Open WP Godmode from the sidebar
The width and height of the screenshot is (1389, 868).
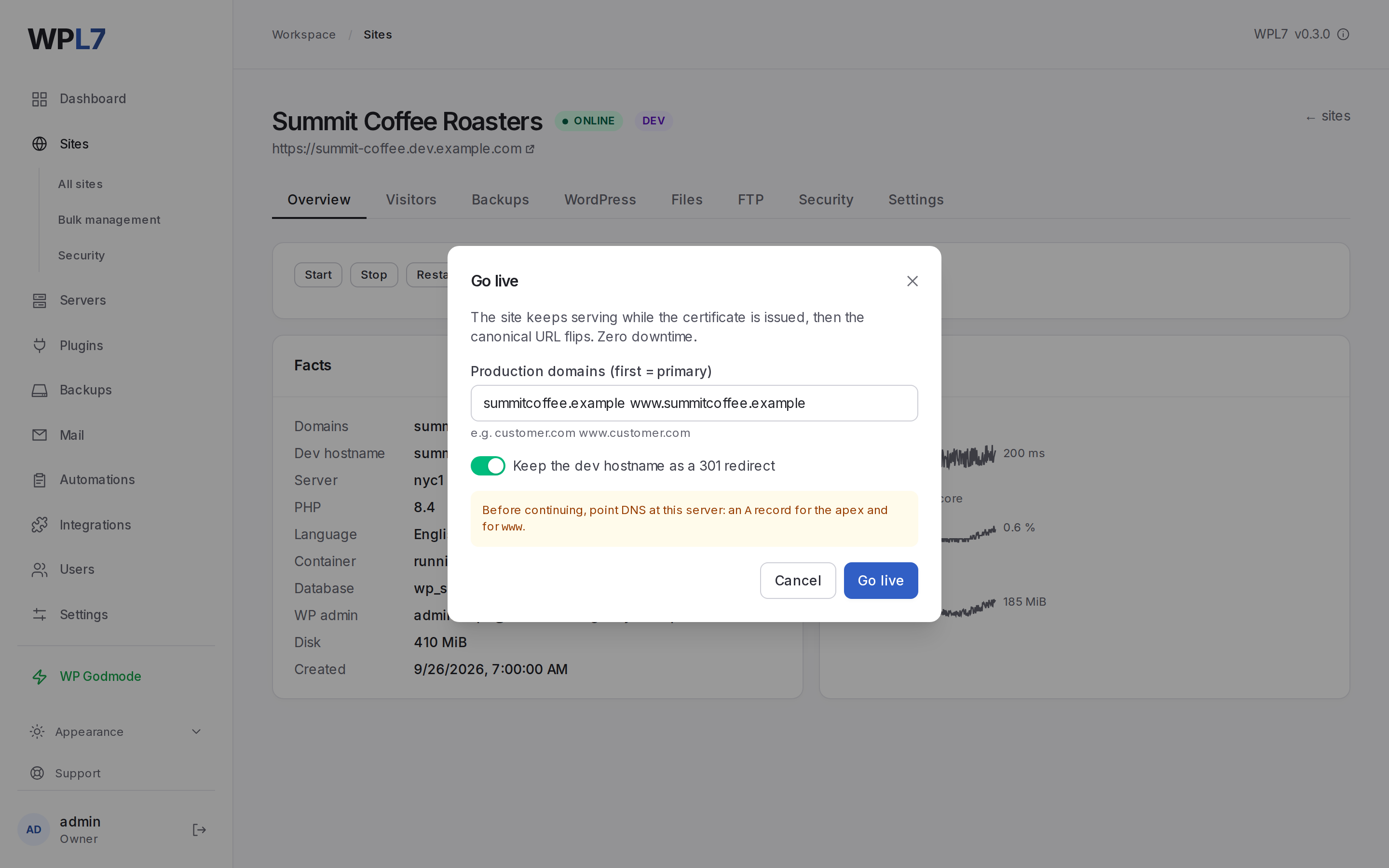pos(100,676)
